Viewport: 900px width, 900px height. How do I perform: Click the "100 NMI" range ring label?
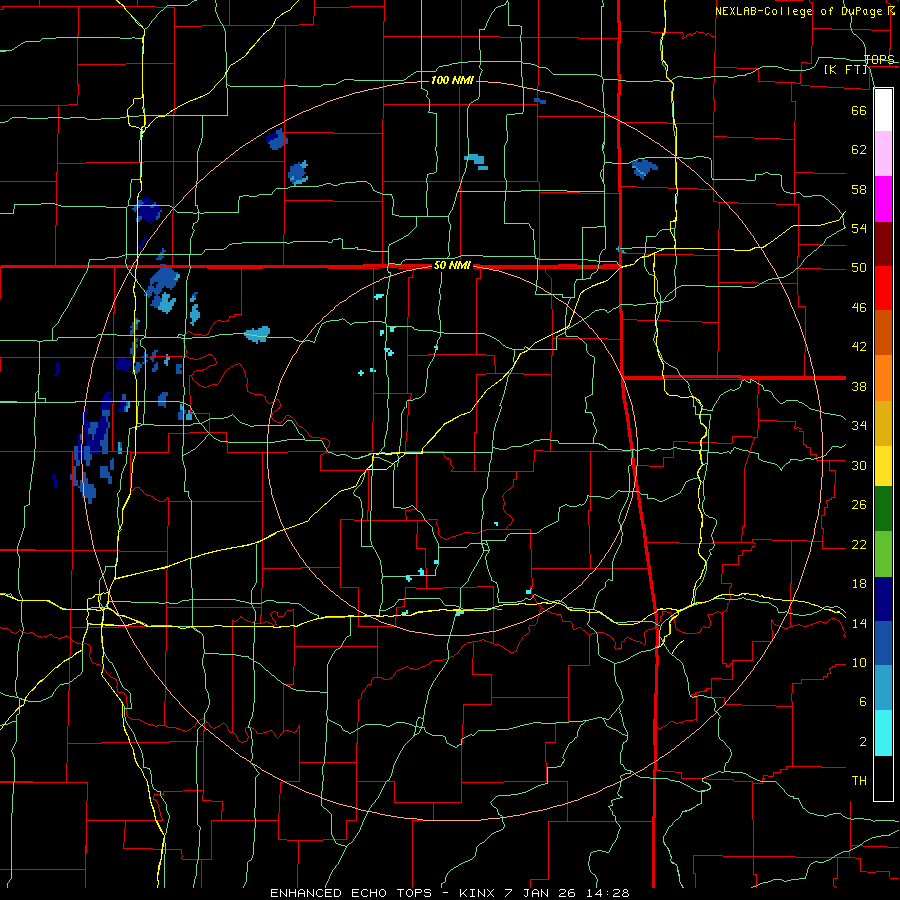452,80
